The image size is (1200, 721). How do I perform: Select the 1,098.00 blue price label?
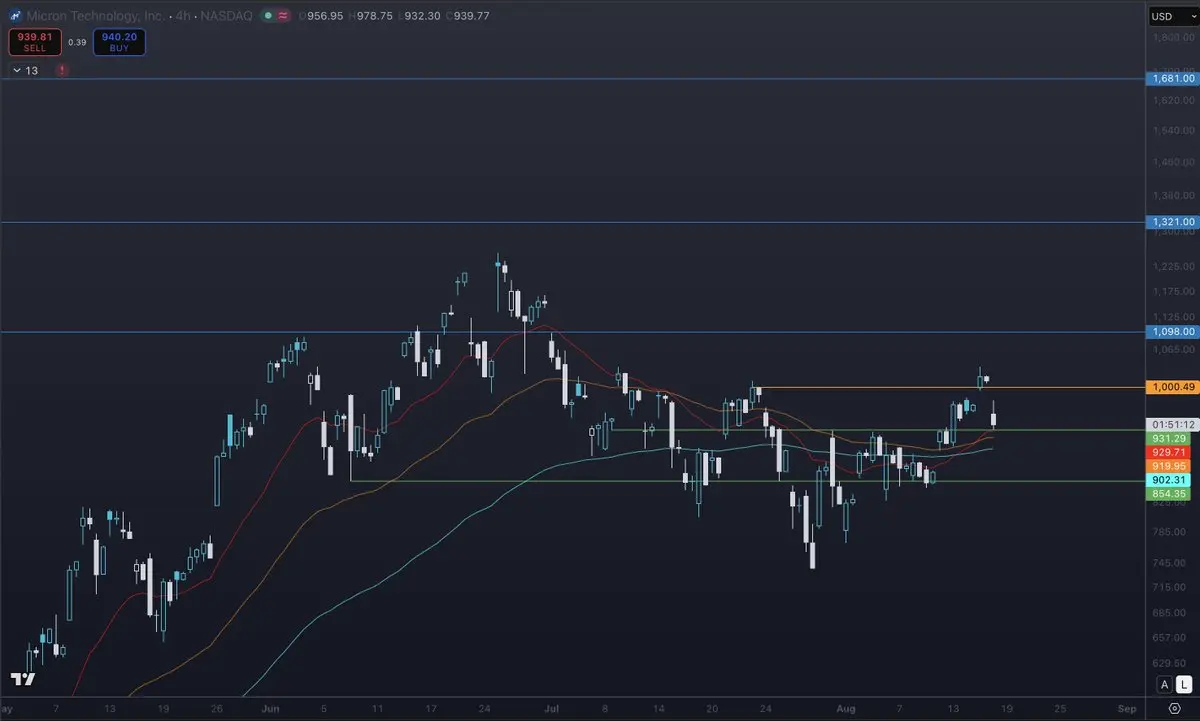coord(1173,331)
